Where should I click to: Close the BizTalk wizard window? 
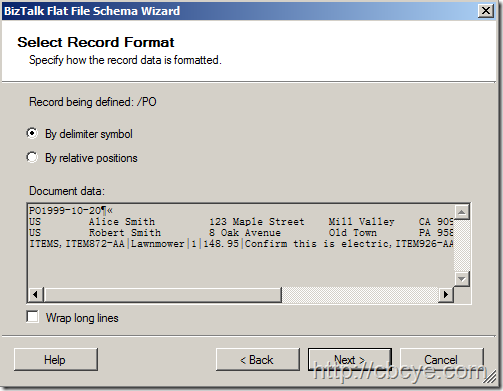click(486, 11)
